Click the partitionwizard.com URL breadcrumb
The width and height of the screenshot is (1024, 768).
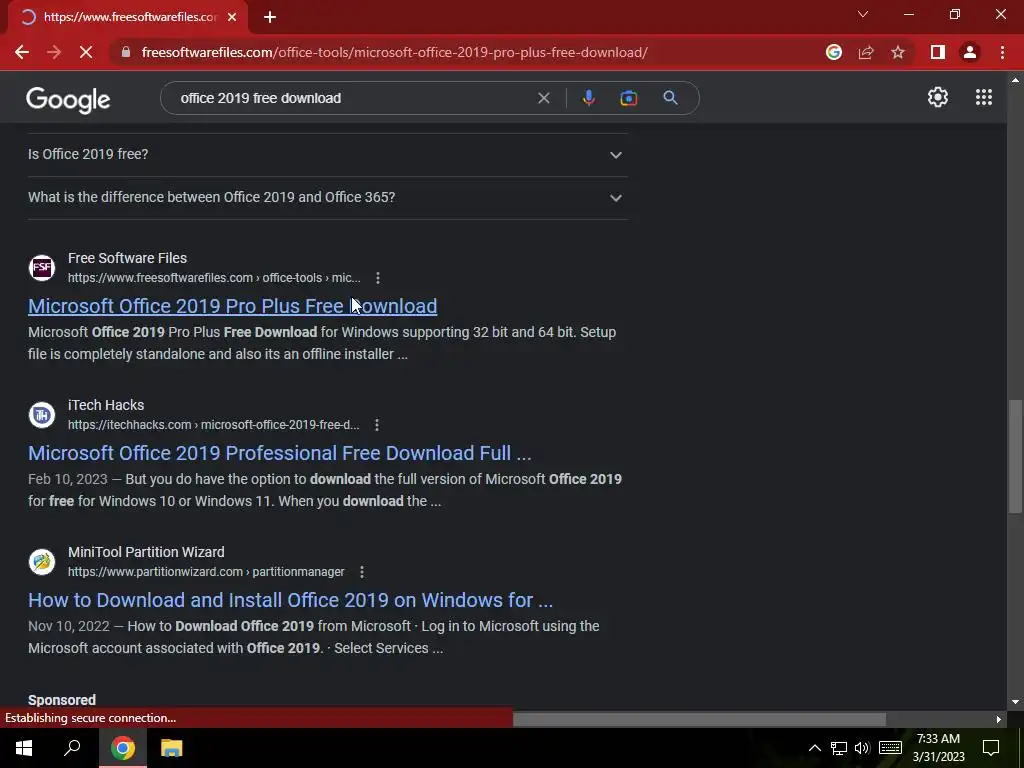pyautogui.click(x=206, y=571)
